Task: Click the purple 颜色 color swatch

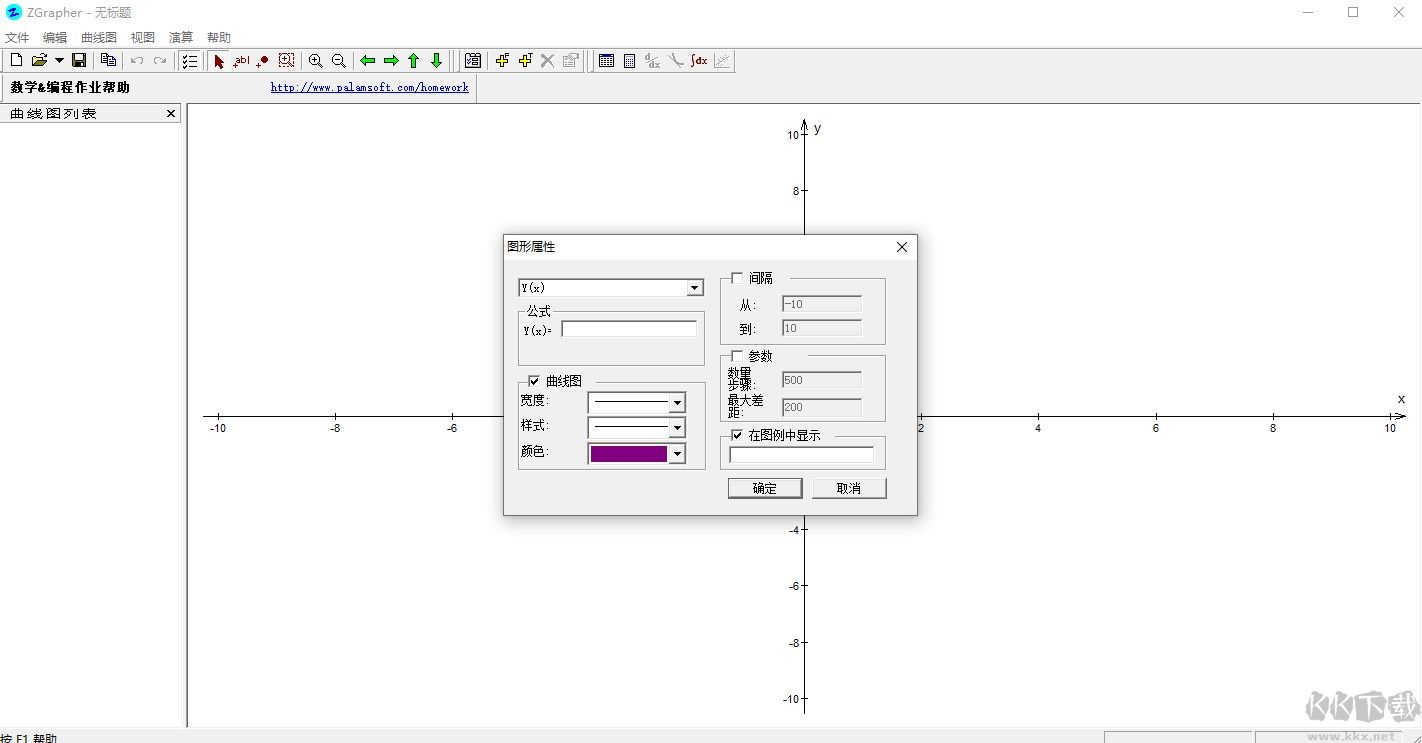Action: [x=628, y=454]
